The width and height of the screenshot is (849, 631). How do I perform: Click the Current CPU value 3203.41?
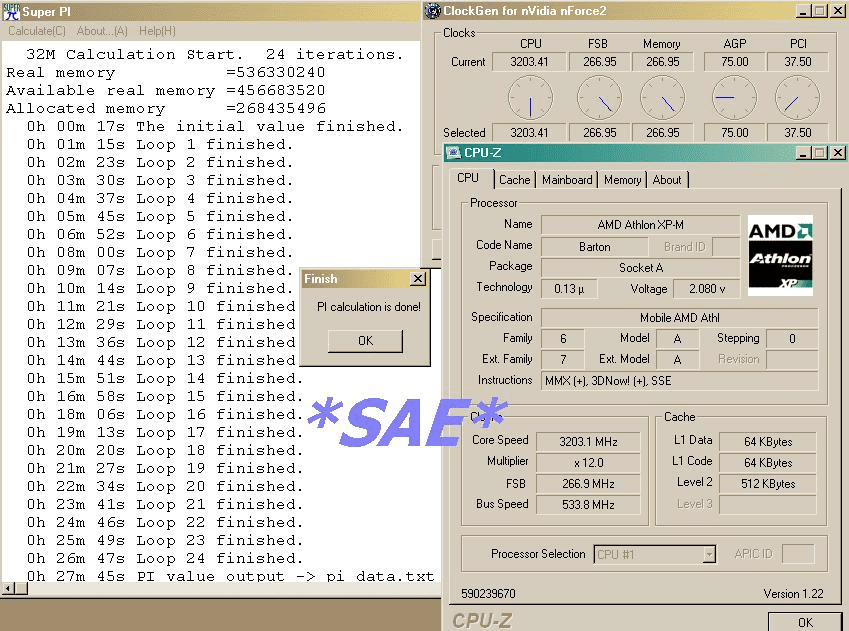529,62
